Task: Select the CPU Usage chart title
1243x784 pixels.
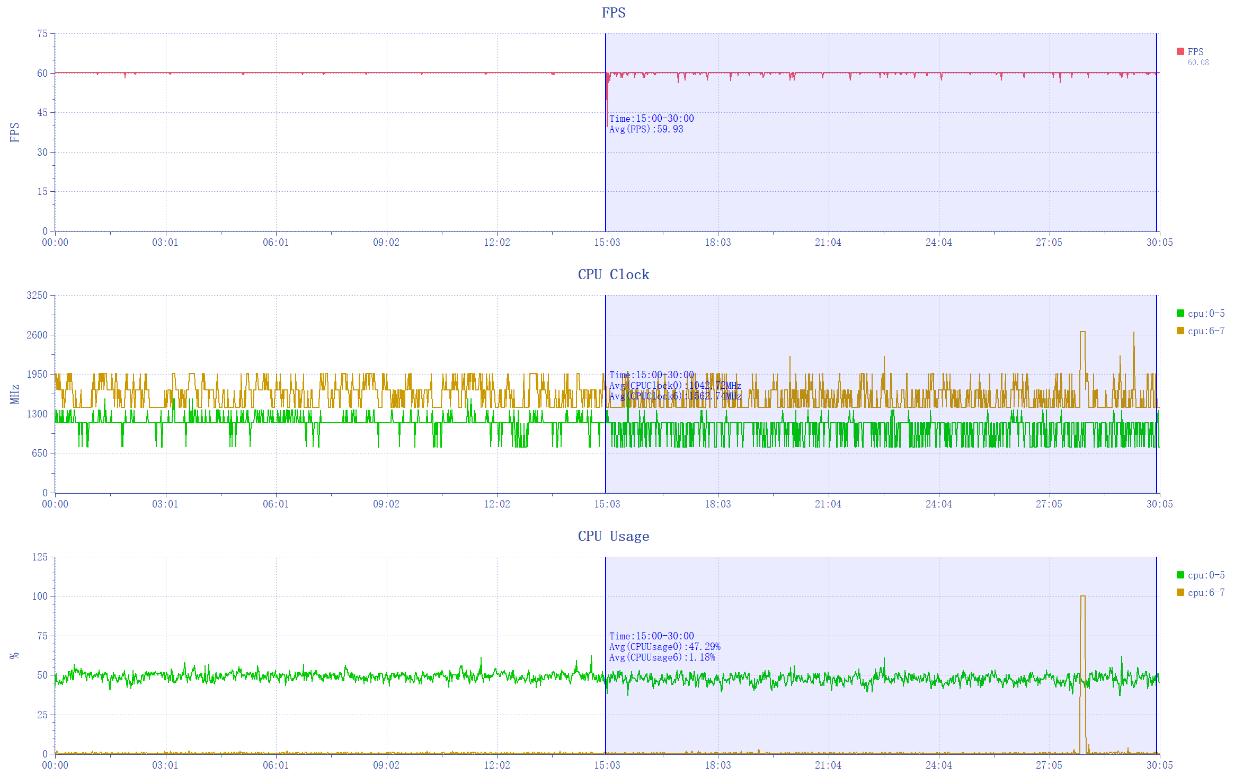Action: 613,536
